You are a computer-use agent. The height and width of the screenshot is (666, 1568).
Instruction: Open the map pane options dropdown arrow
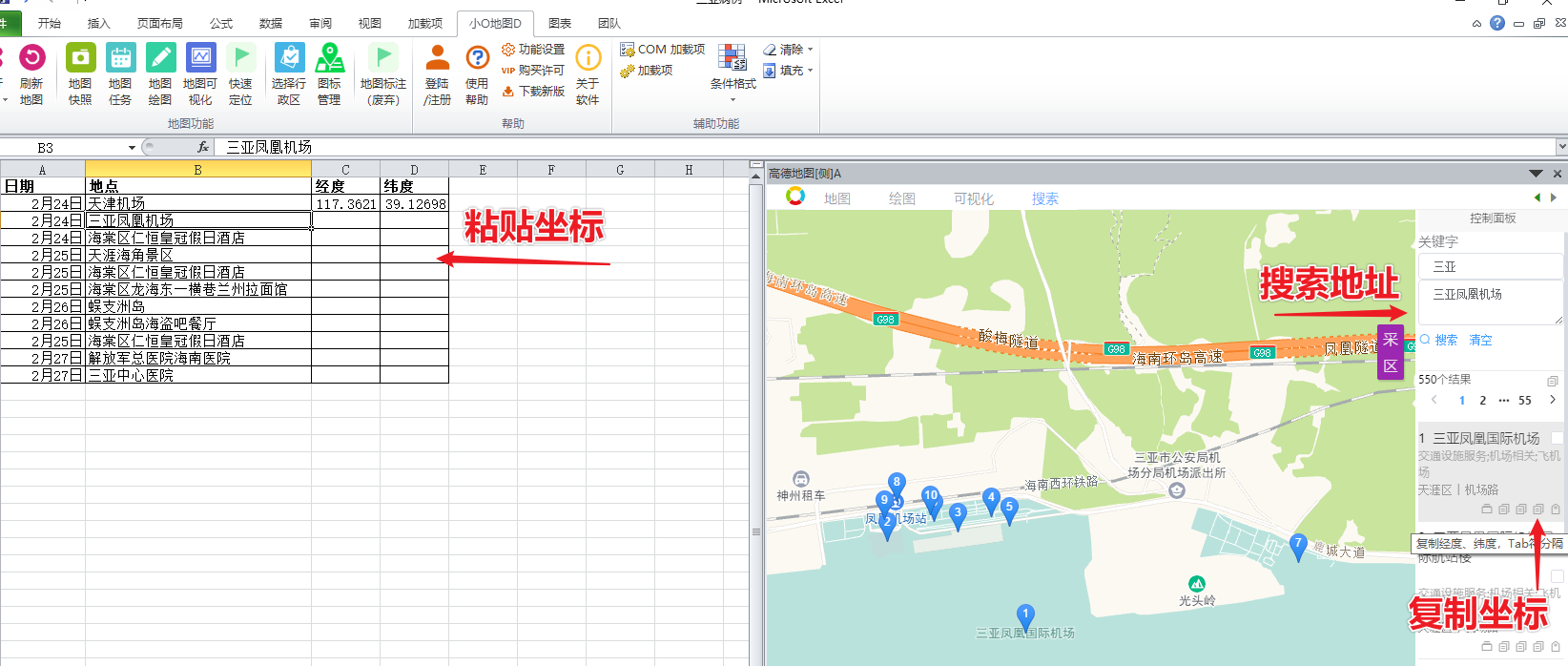(x=1536, y=174)
